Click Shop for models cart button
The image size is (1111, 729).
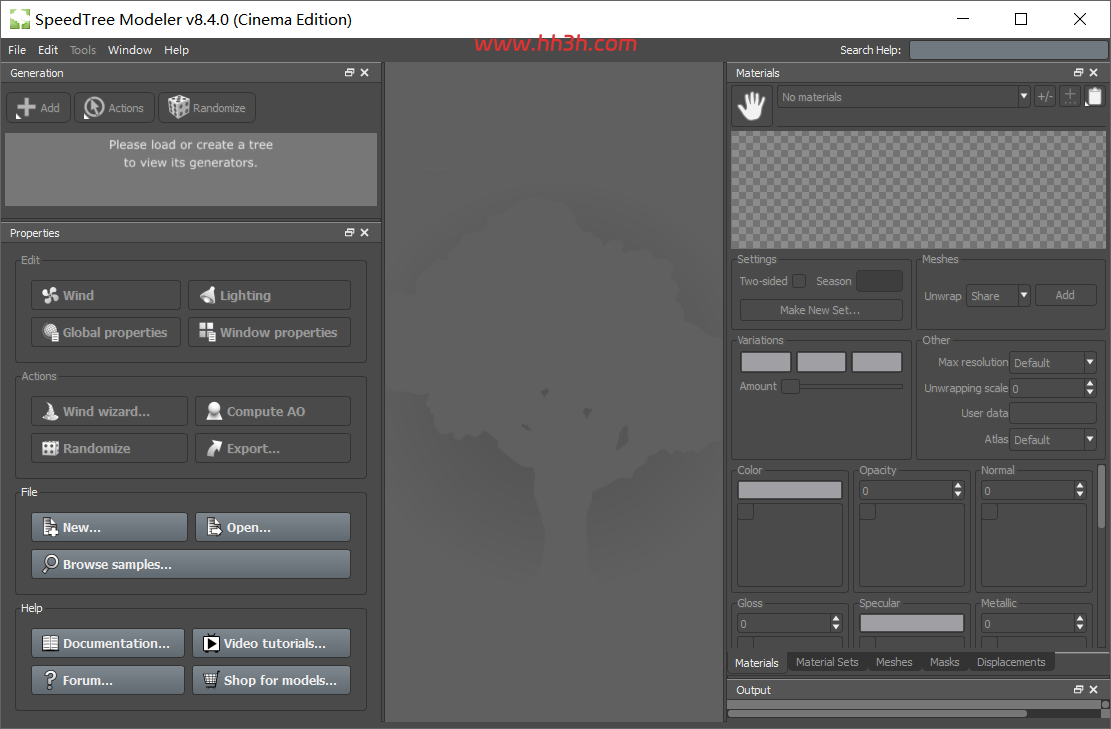click(x=271, y=680)
